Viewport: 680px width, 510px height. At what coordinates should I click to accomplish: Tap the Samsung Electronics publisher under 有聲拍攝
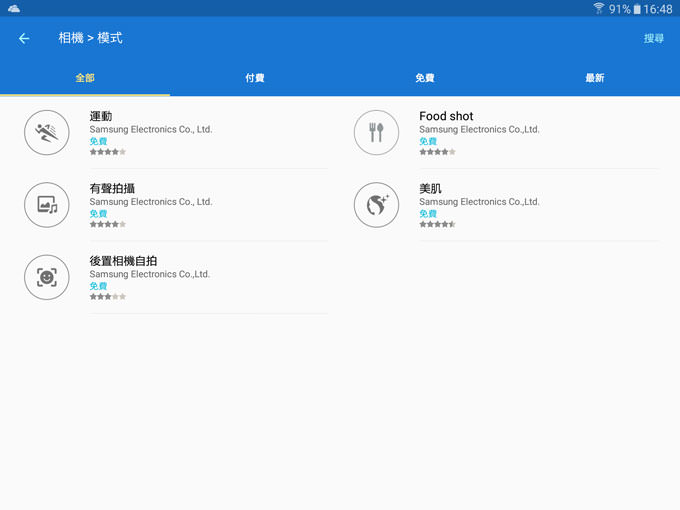[x=151, y=202]
